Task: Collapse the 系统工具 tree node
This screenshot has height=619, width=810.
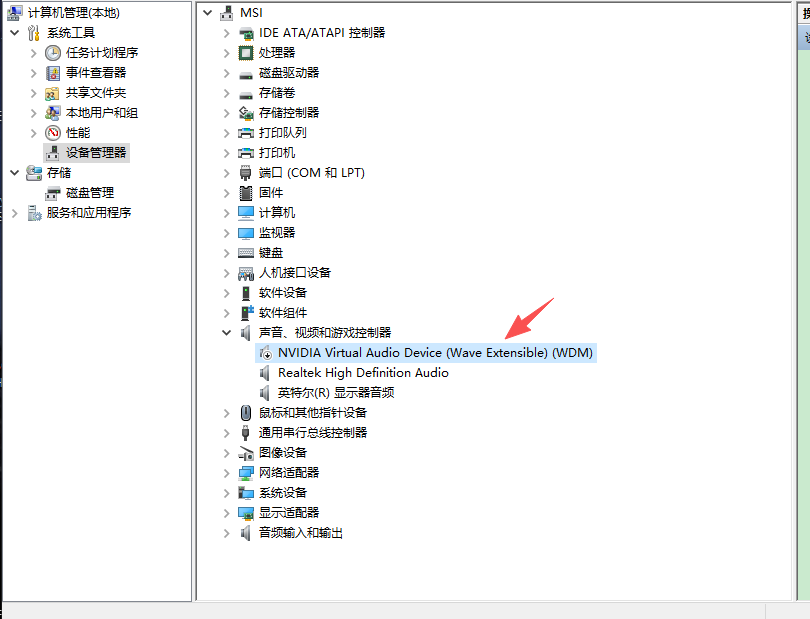Action: (x=14, y=33)
